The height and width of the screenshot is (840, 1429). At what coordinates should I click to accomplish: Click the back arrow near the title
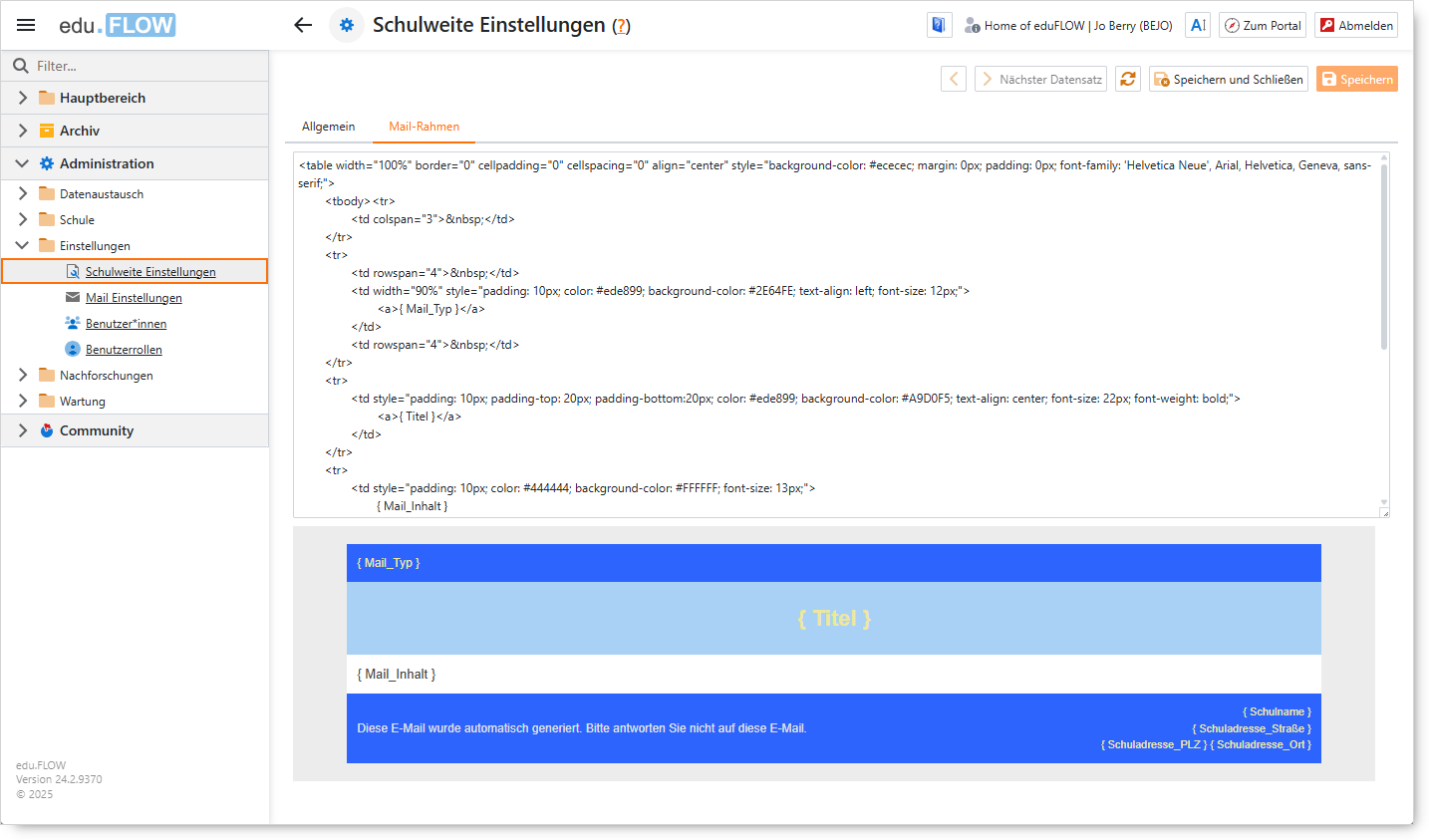pos(302,24)
